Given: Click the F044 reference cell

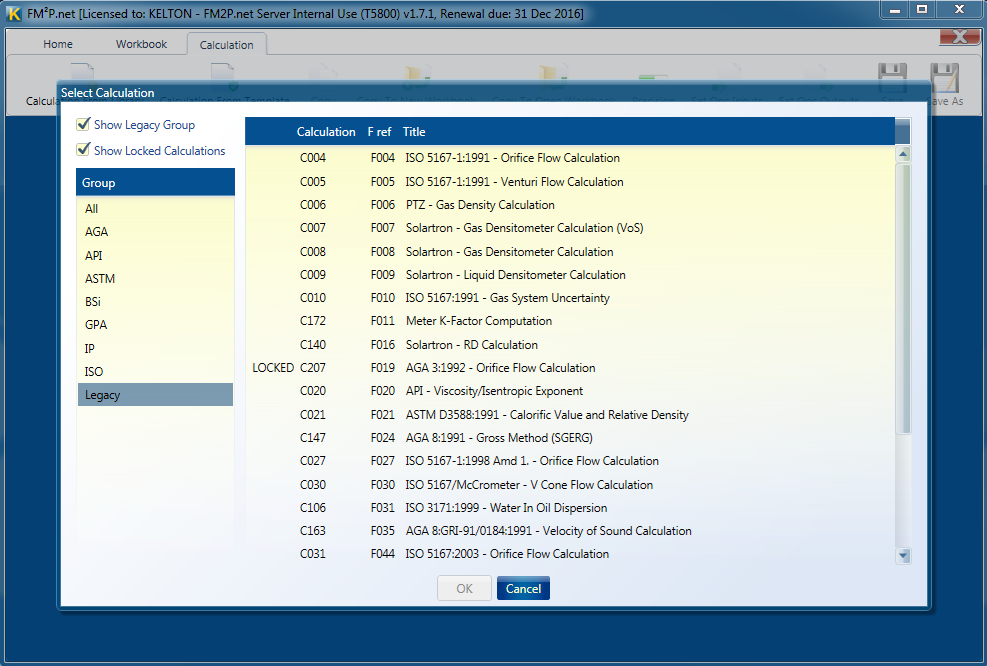Looking at the screenshot, I should pyautogui.click(x=383, y=554).
